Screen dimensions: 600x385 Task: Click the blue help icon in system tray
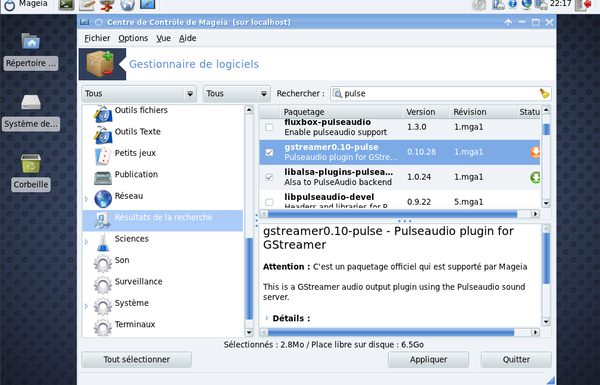point(513,4)
